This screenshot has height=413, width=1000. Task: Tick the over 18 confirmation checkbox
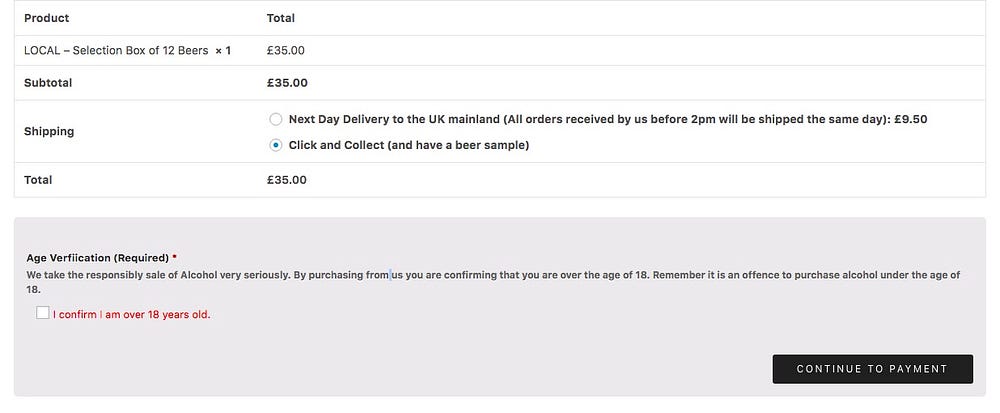(42, 313)
